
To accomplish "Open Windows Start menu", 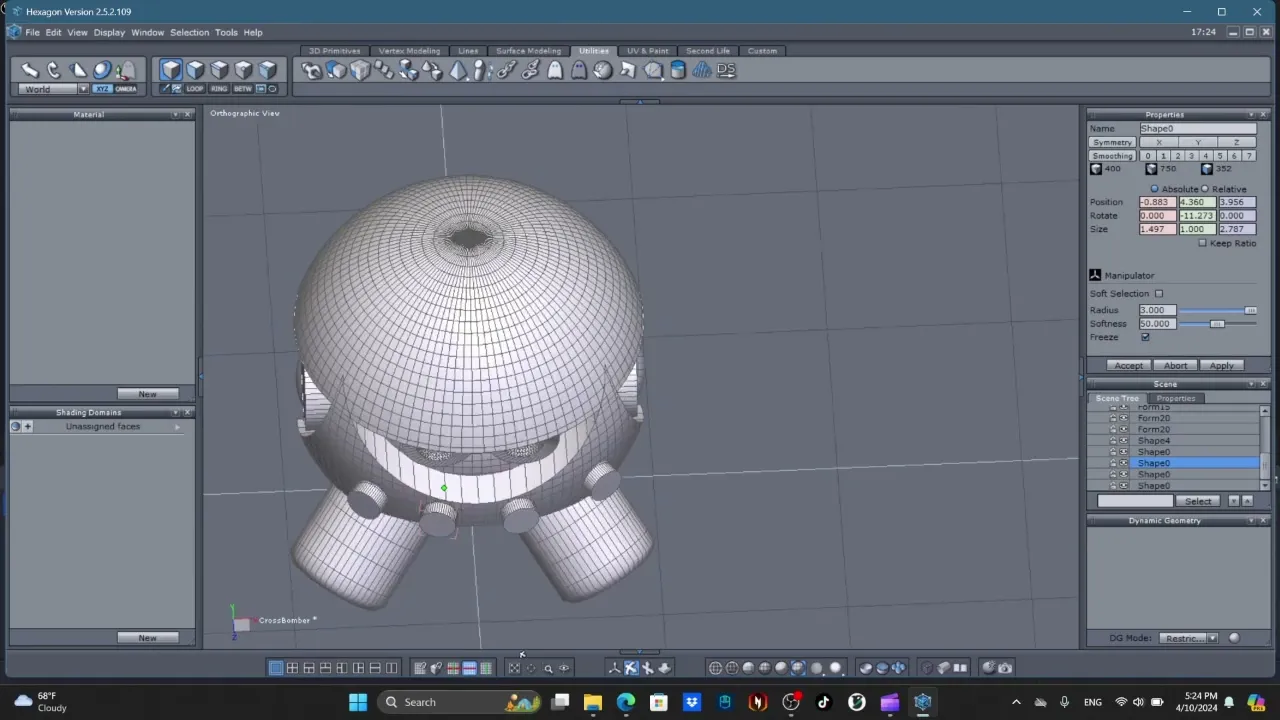I will coord(357,702).
